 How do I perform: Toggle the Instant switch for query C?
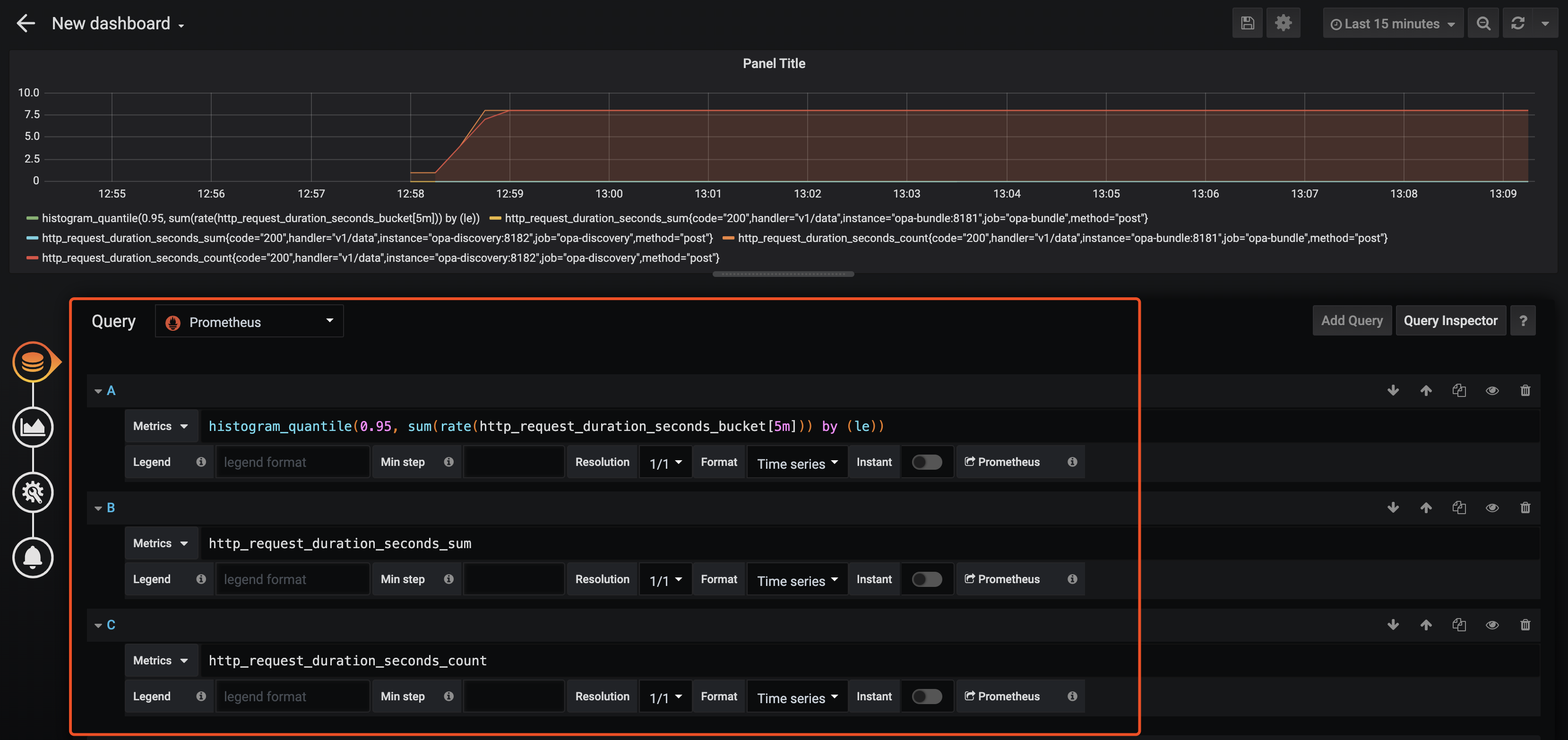coord(926,696)
